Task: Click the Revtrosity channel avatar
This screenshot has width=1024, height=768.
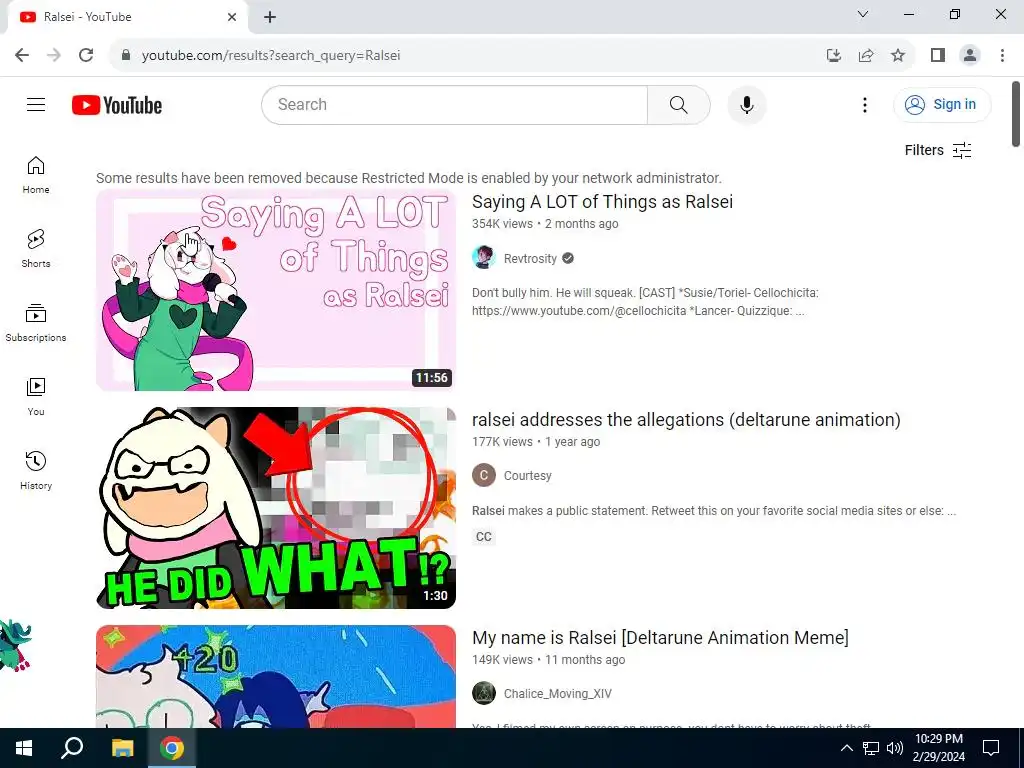Action: (x=484, y=258)
